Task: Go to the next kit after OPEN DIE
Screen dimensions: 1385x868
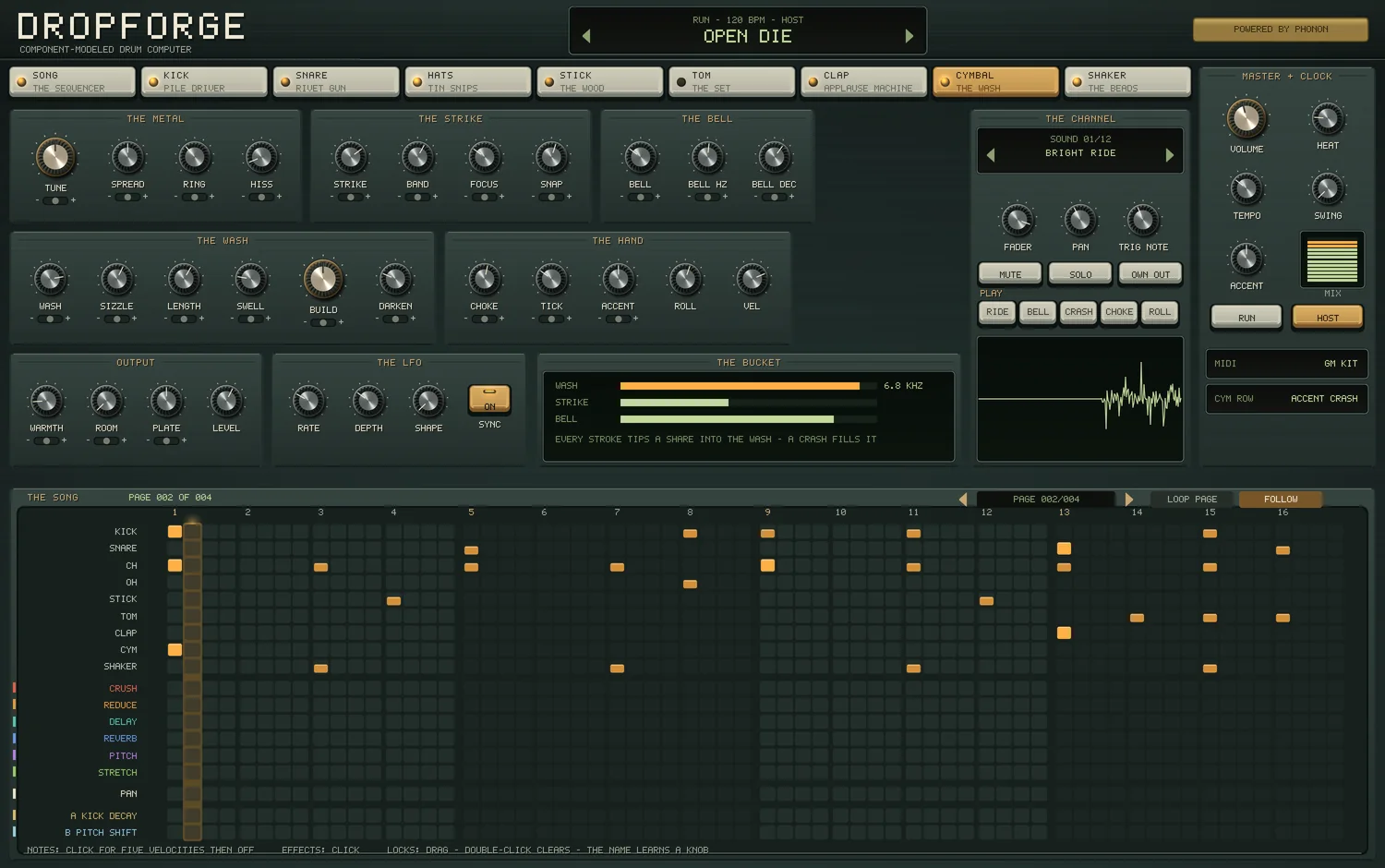Action: pyautogui.click(x=909, y=36)
